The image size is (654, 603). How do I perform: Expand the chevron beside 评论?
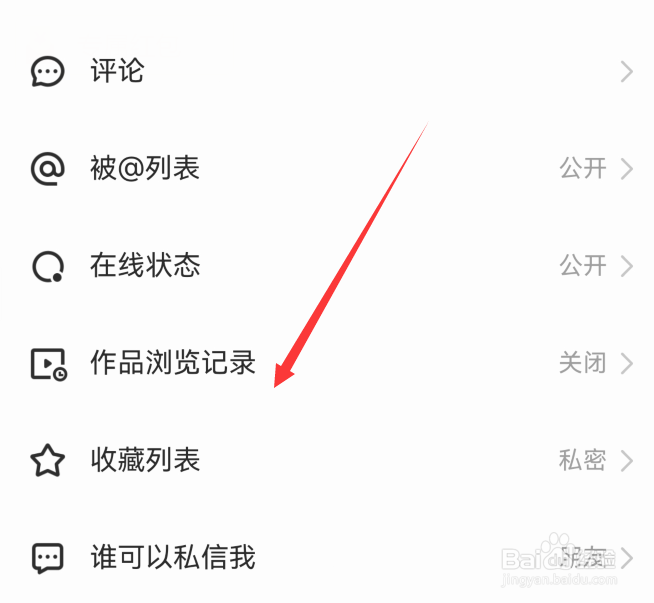627,72
